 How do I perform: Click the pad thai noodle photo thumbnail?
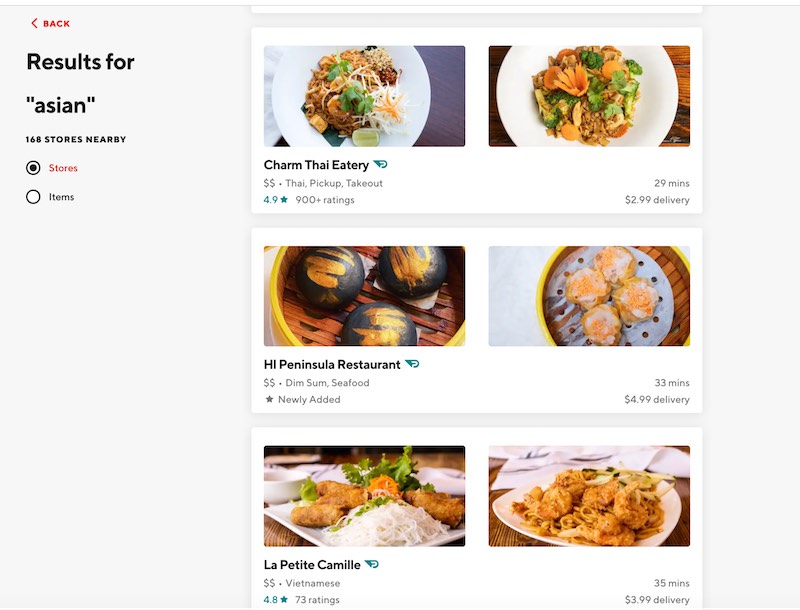pyautogui.click(x=364, y=96)
